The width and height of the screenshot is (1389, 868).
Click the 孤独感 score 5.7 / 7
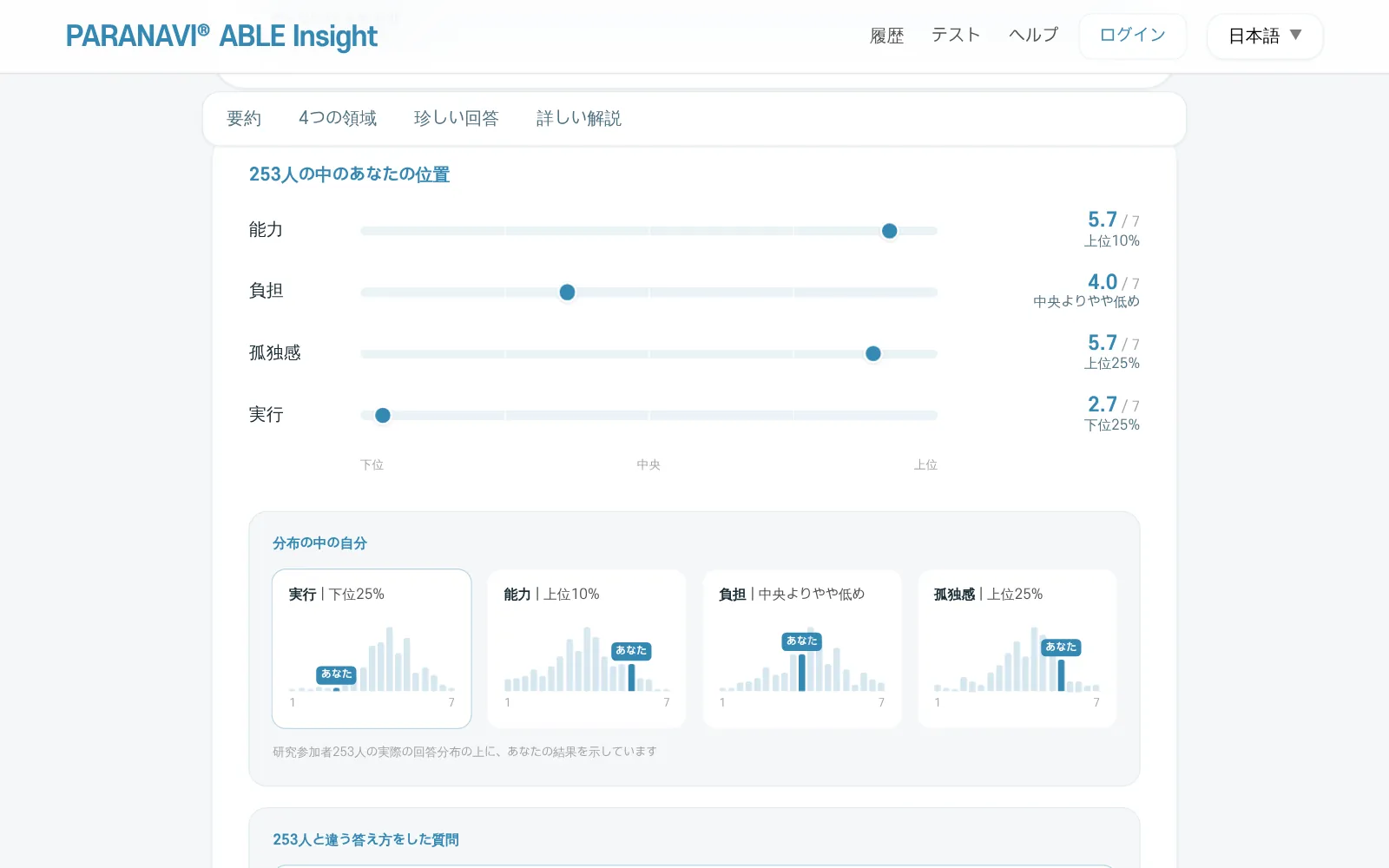1113,343
